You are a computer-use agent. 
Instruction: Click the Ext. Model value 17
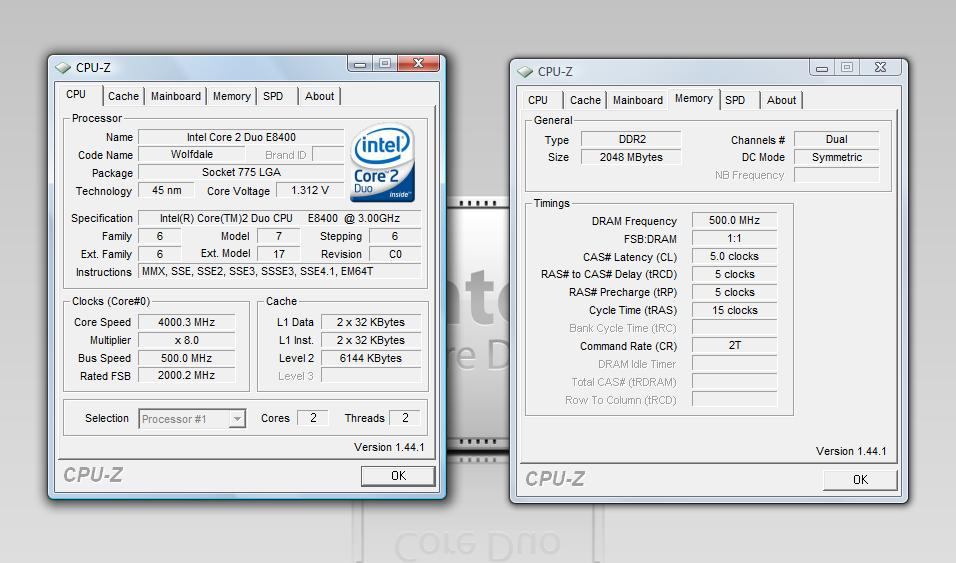pyautogui.click(x=279, y=254)
